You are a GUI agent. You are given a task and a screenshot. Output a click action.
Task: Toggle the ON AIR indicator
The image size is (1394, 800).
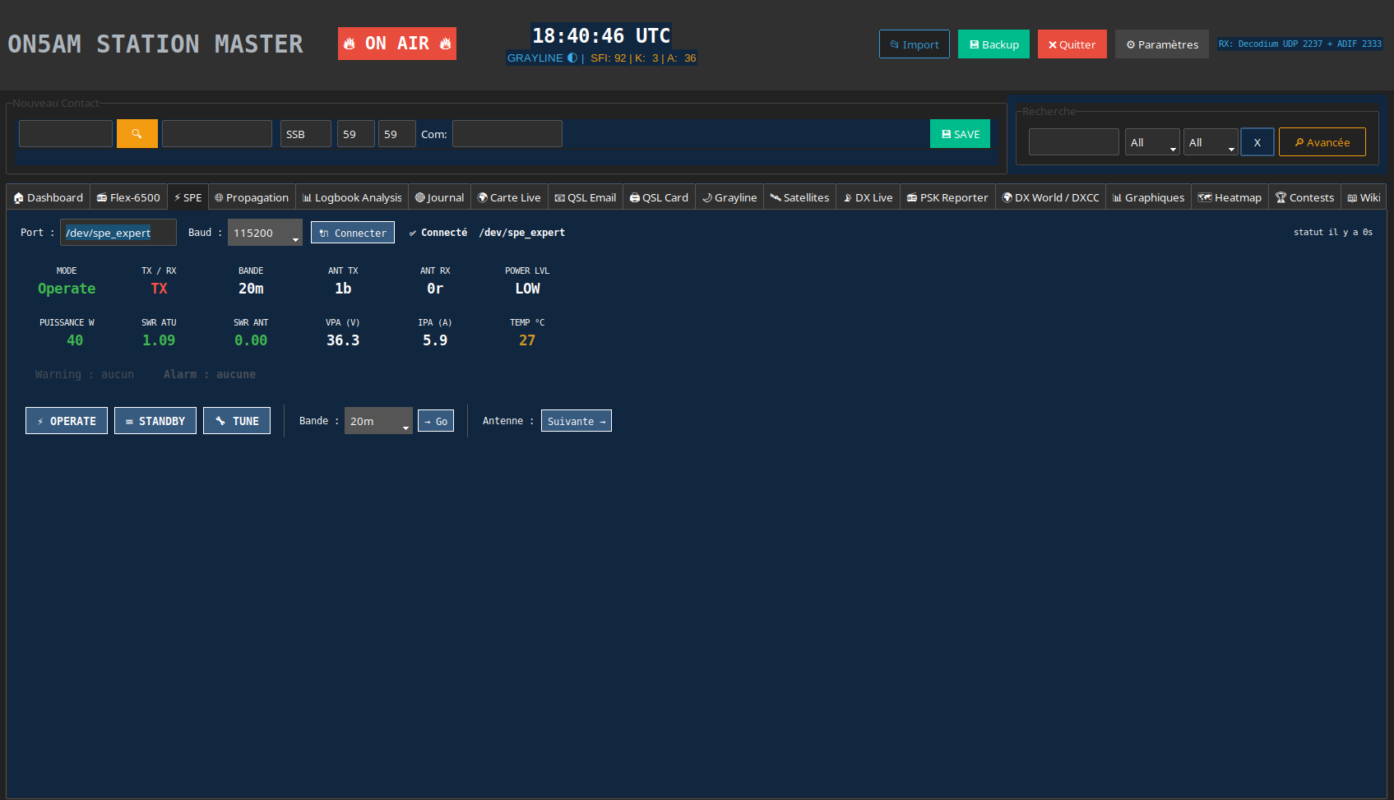397,44
